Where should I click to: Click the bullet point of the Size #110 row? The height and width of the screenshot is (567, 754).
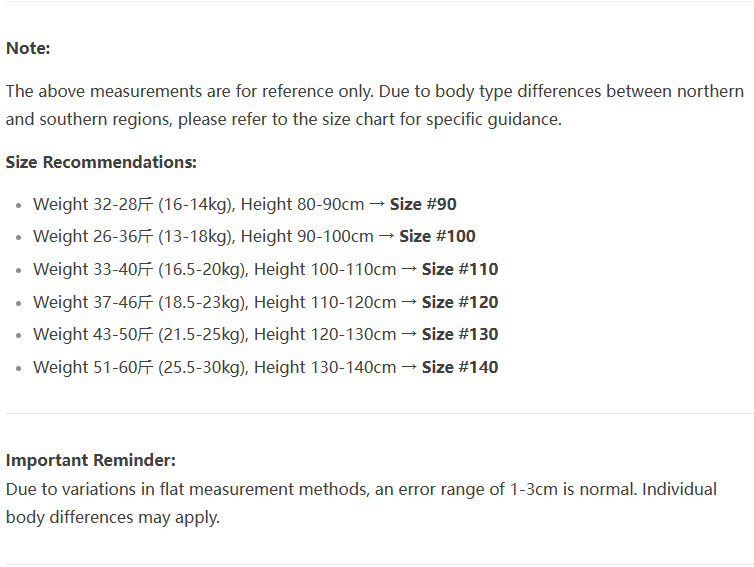coord(18,270)
